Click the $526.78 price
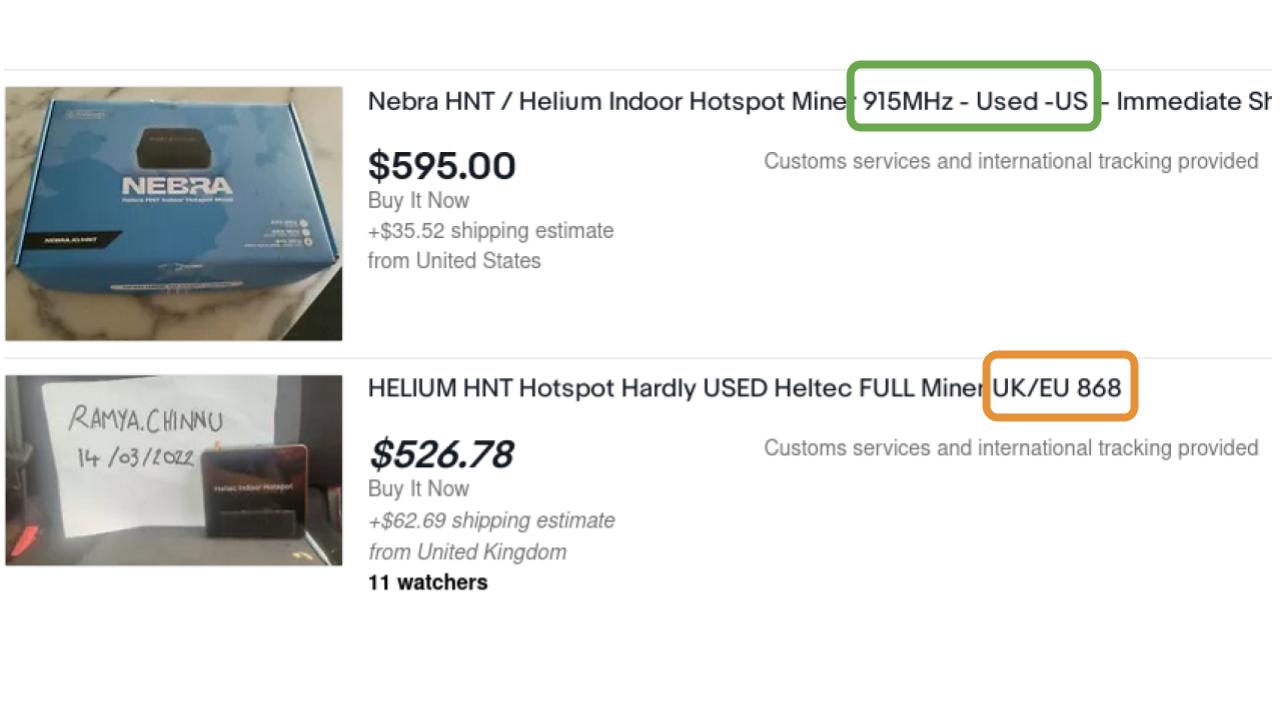 pyautogui.click(x=441, y=455)
